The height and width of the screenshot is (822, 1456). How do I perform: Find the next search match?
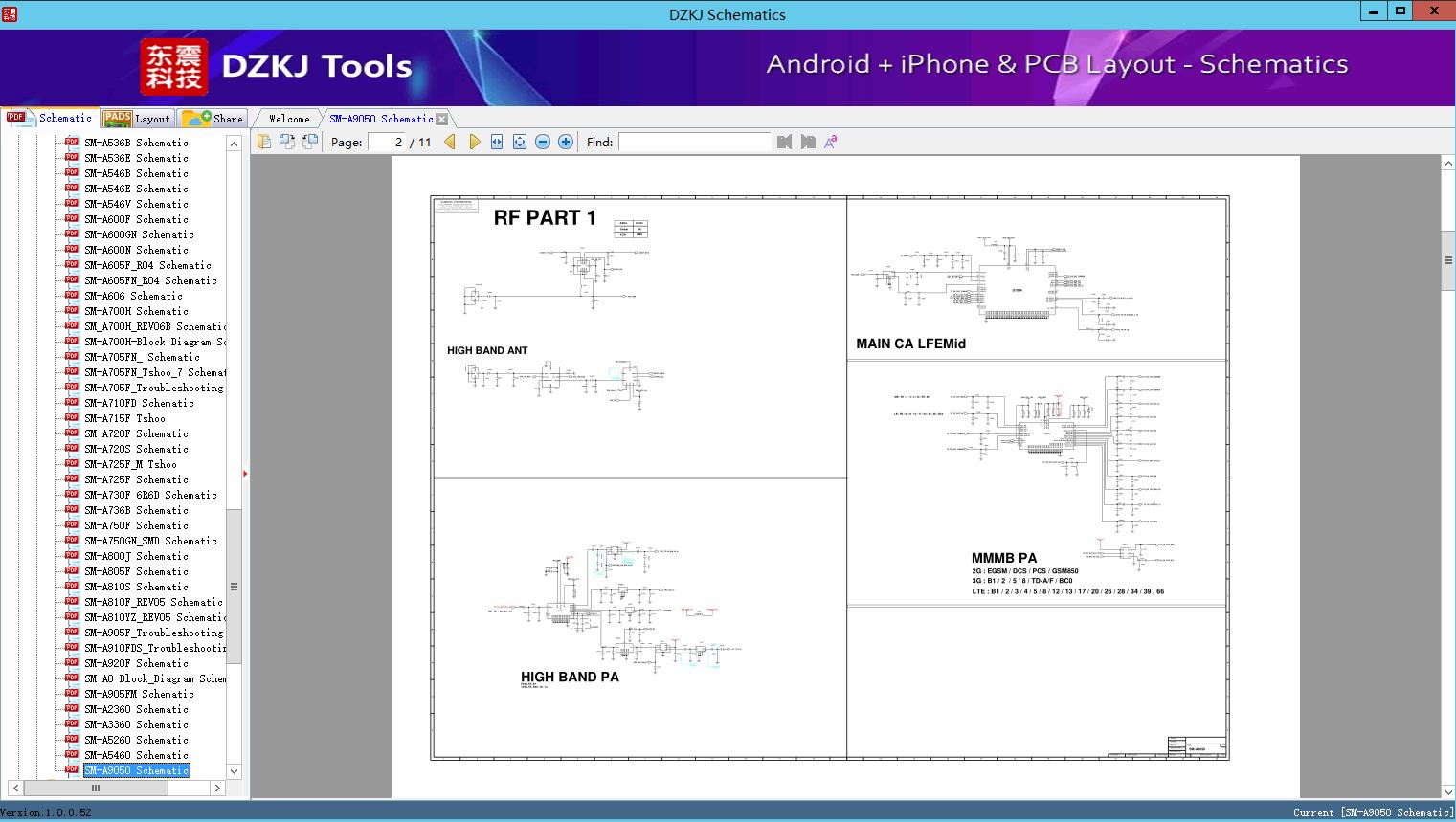(x=808, y=142)
